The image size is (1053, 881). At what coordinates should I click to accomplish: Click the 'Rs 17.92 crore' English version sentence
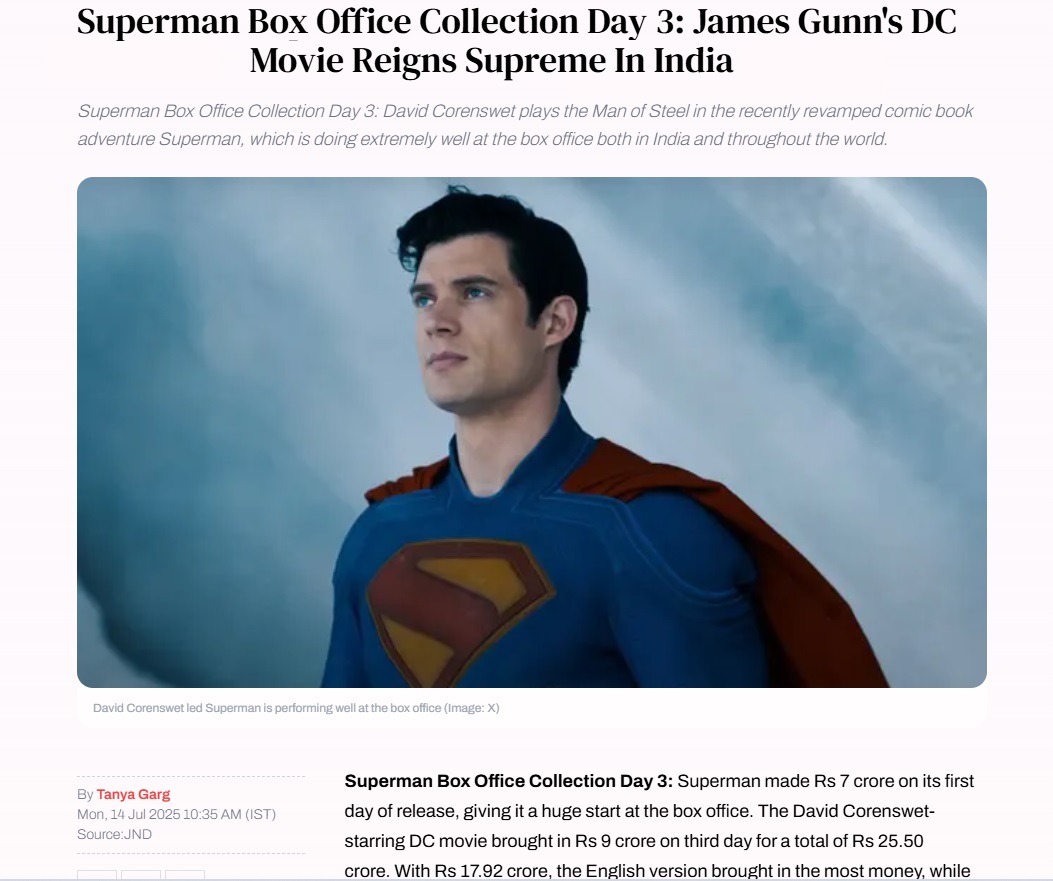point(659,871)
